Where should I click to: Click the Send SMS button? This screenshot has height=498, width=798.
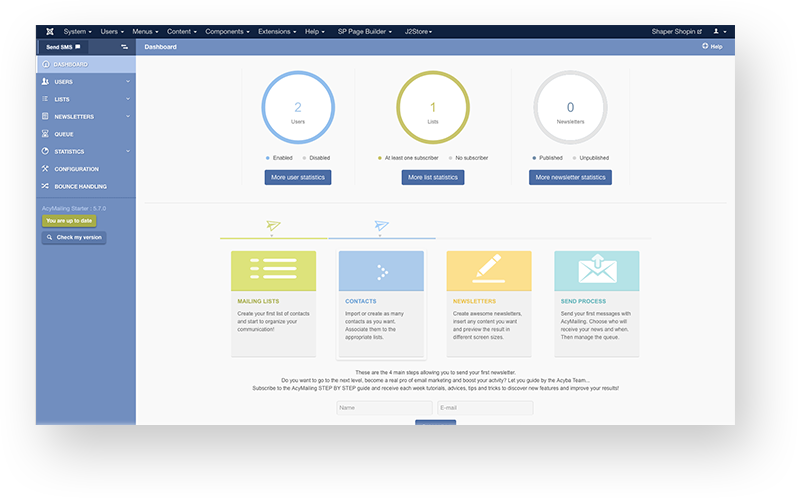[x=65, y=47]
